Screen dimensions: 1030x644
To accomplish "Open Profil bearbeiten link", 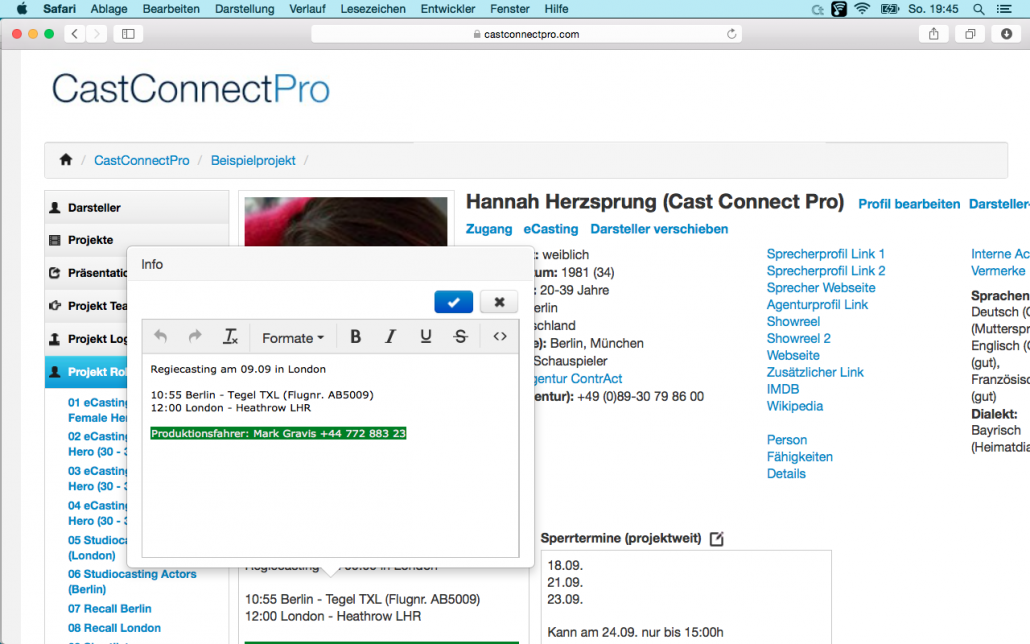I will click(x=909, y=204).
